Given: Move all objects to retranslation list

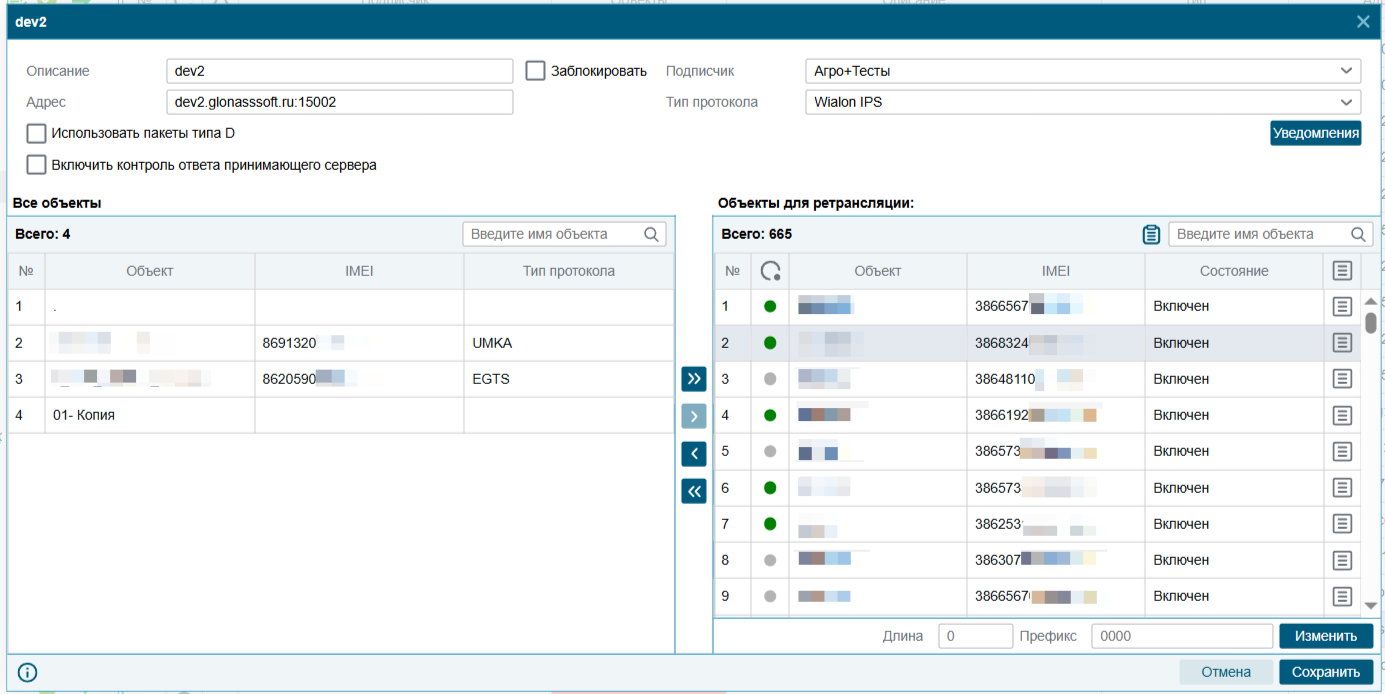Looking at the screenshot, I should coord(694,378).
